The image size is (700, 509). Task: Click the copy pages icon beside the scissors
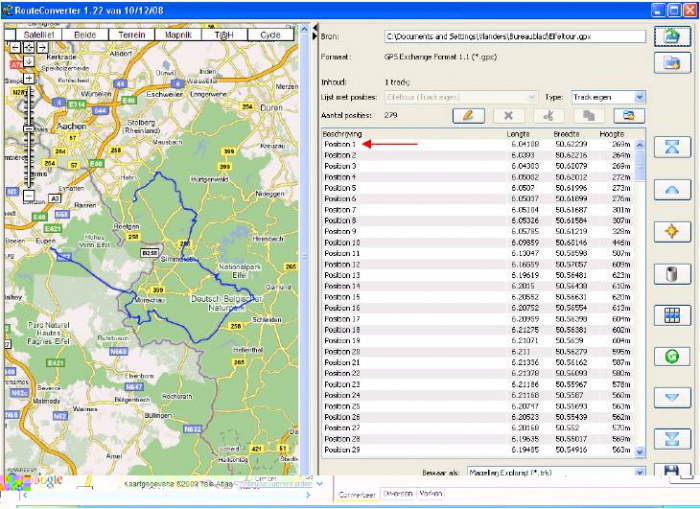[589, 116]
